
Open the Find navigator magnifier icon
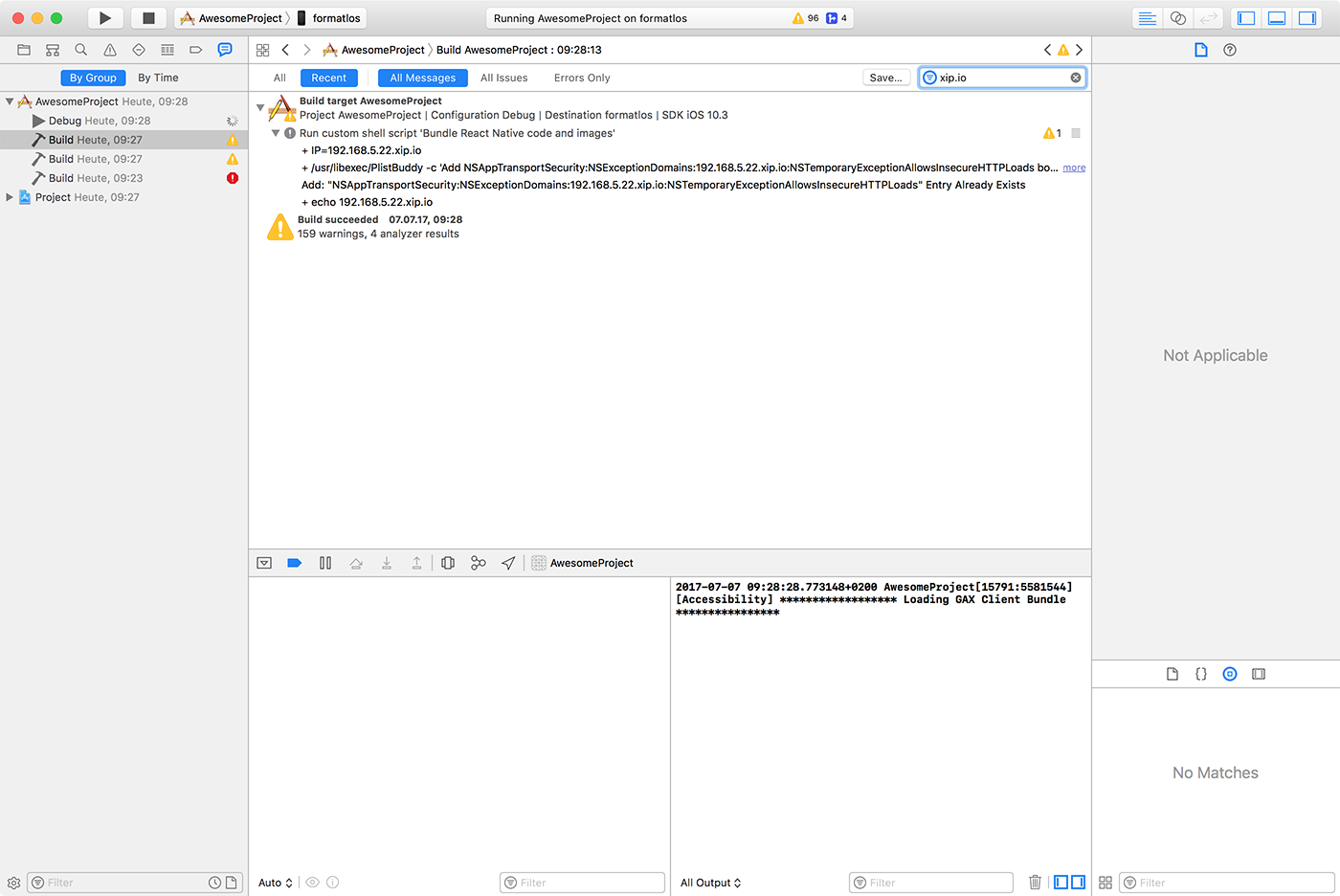(81, 50)
